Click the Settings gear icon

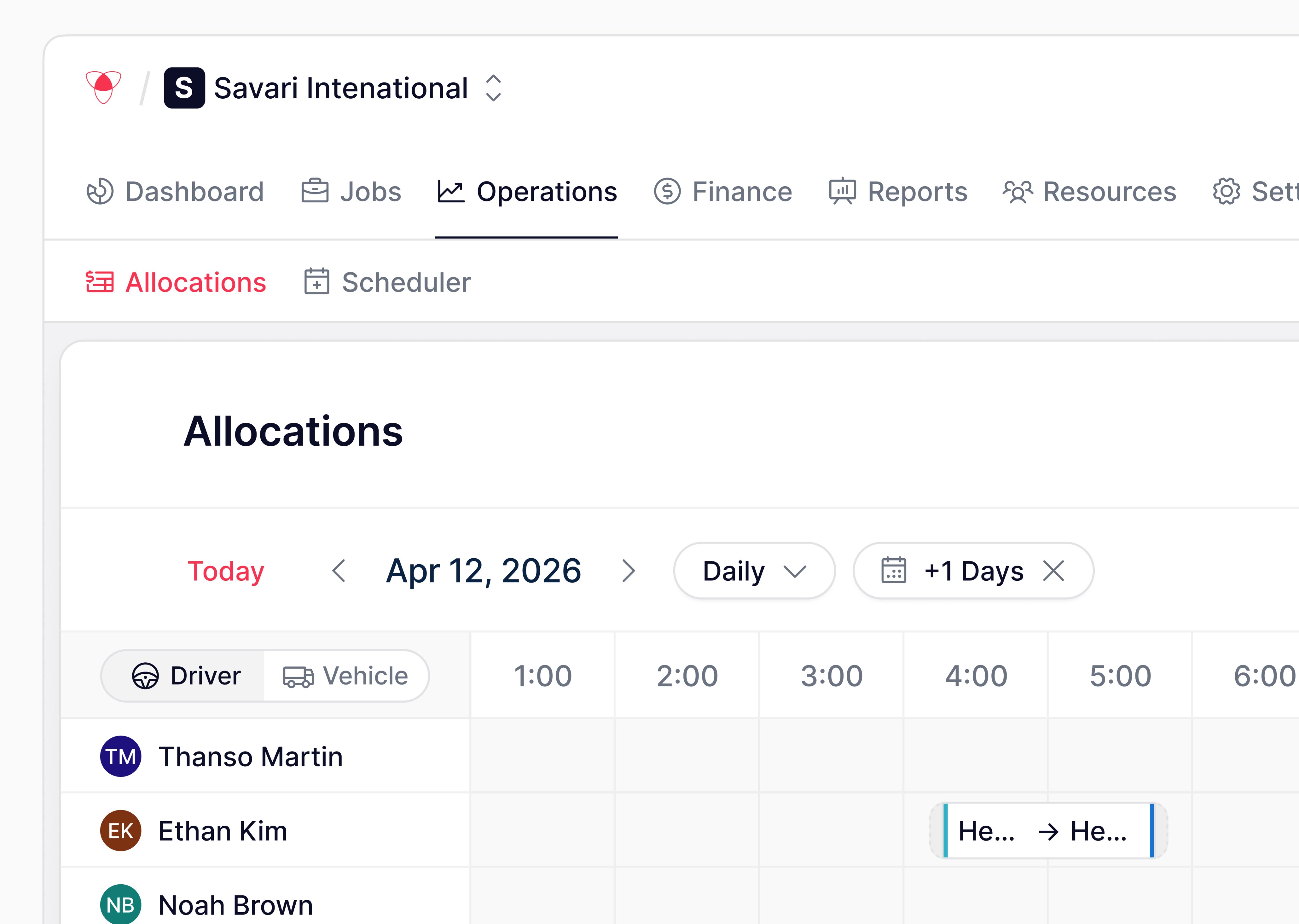coord(1226,192)
